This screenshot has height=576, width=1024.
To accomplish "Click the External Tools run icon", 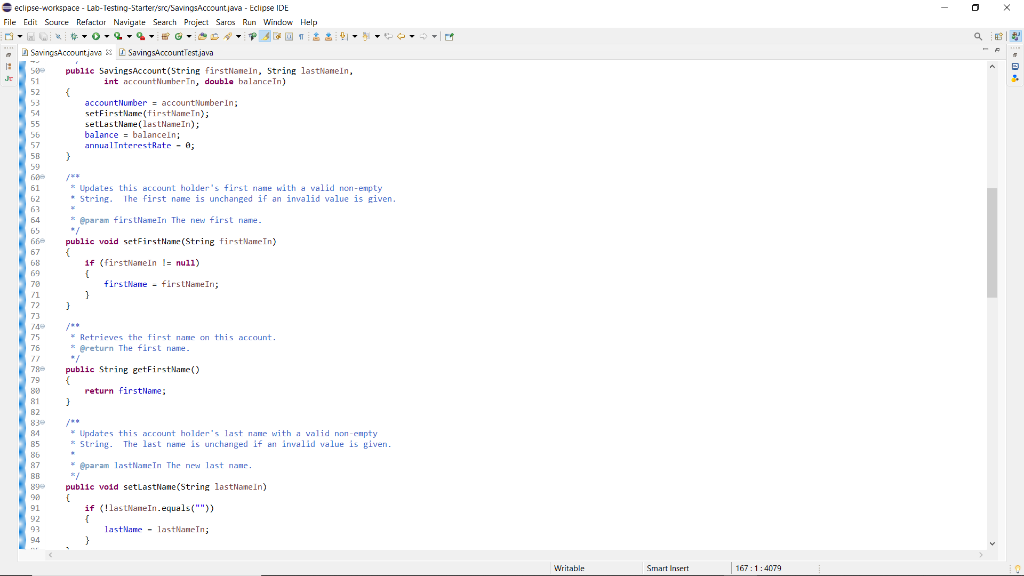I will (140, 37).
